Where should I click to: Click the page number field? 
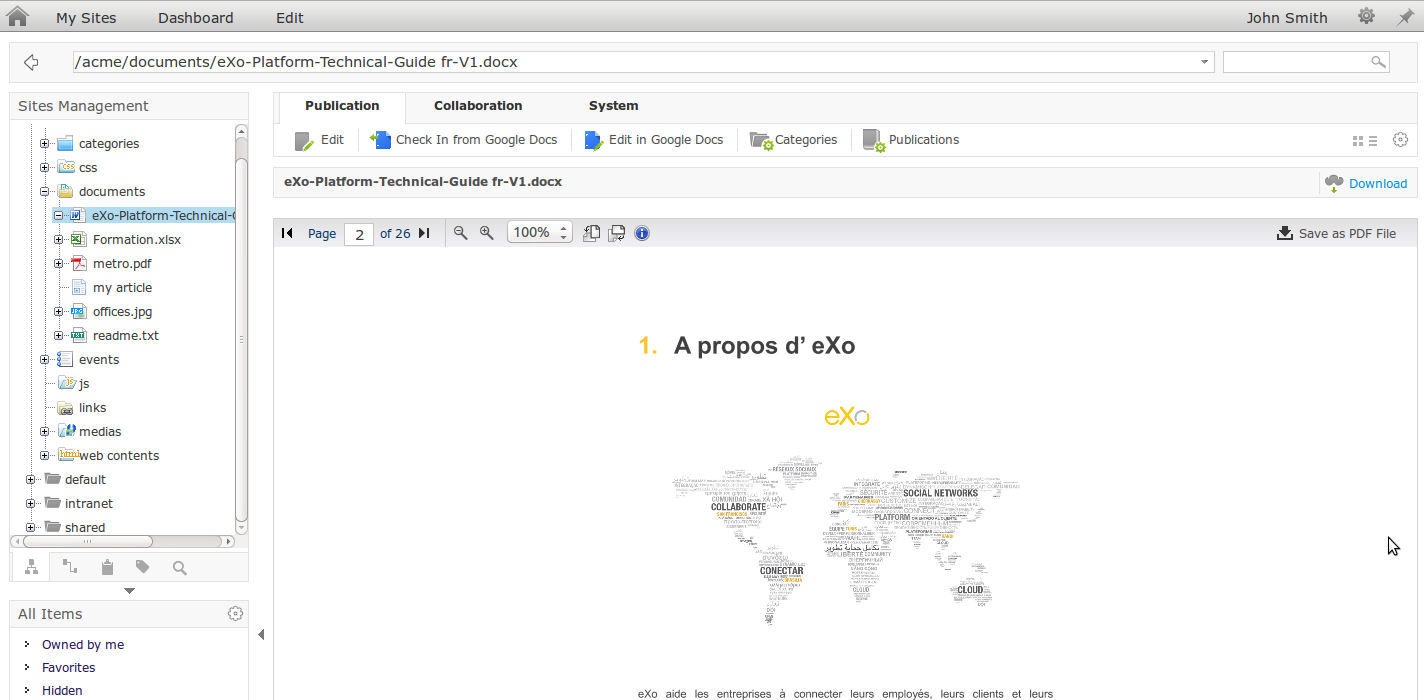point(359,234)
